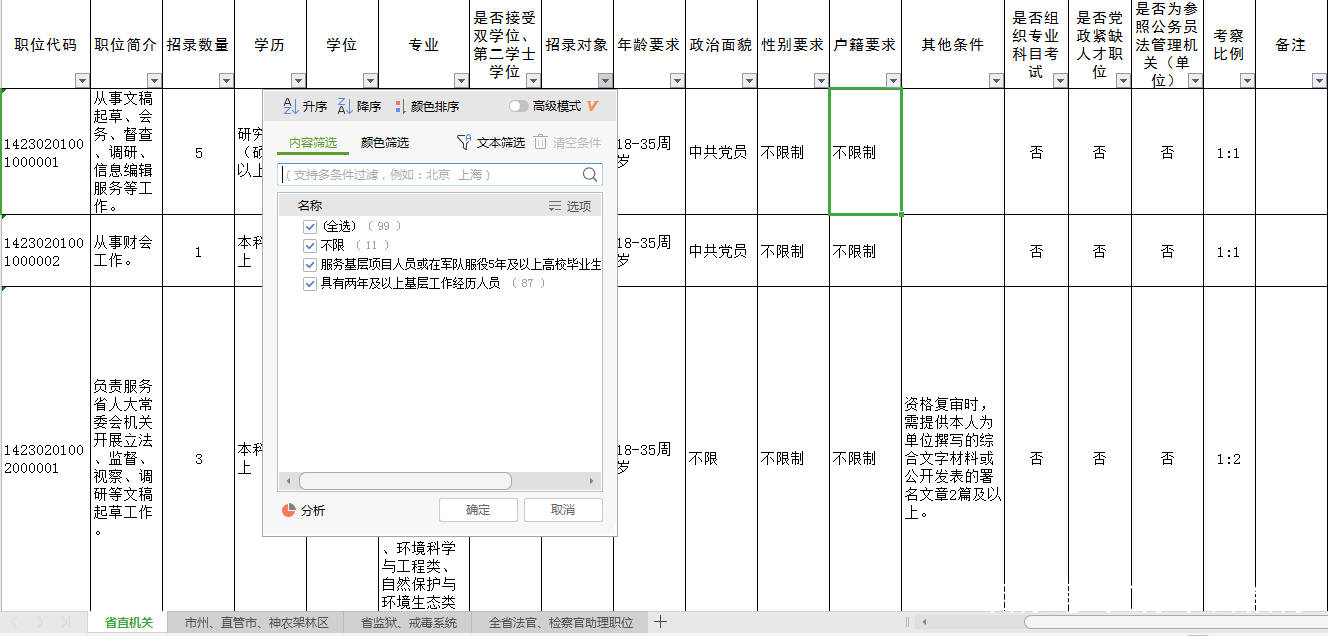Open 颜色排序 color sort option
This screenshot has width=1328, height=636.
(427, 106)
